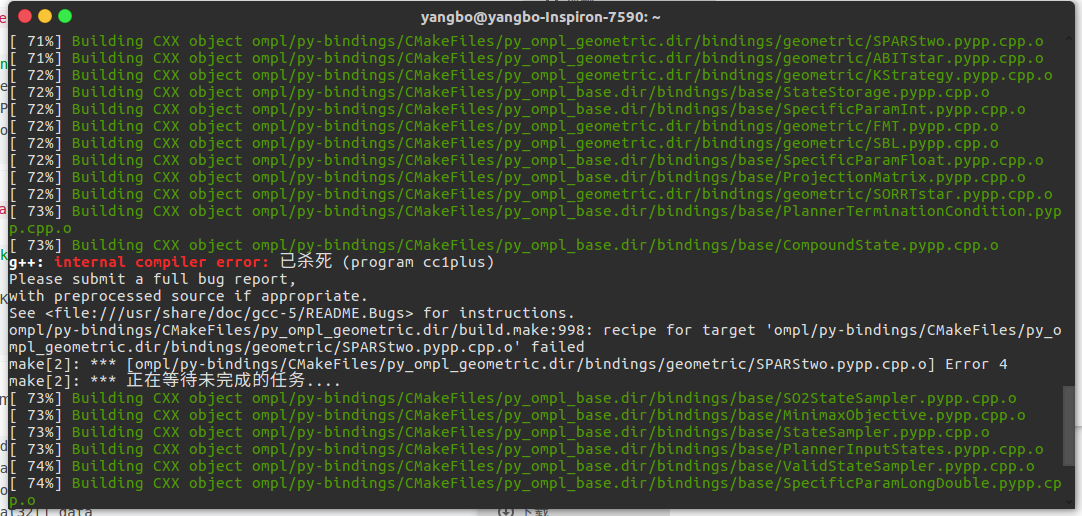Click the SpecificParamLongDouble build line

535,490
